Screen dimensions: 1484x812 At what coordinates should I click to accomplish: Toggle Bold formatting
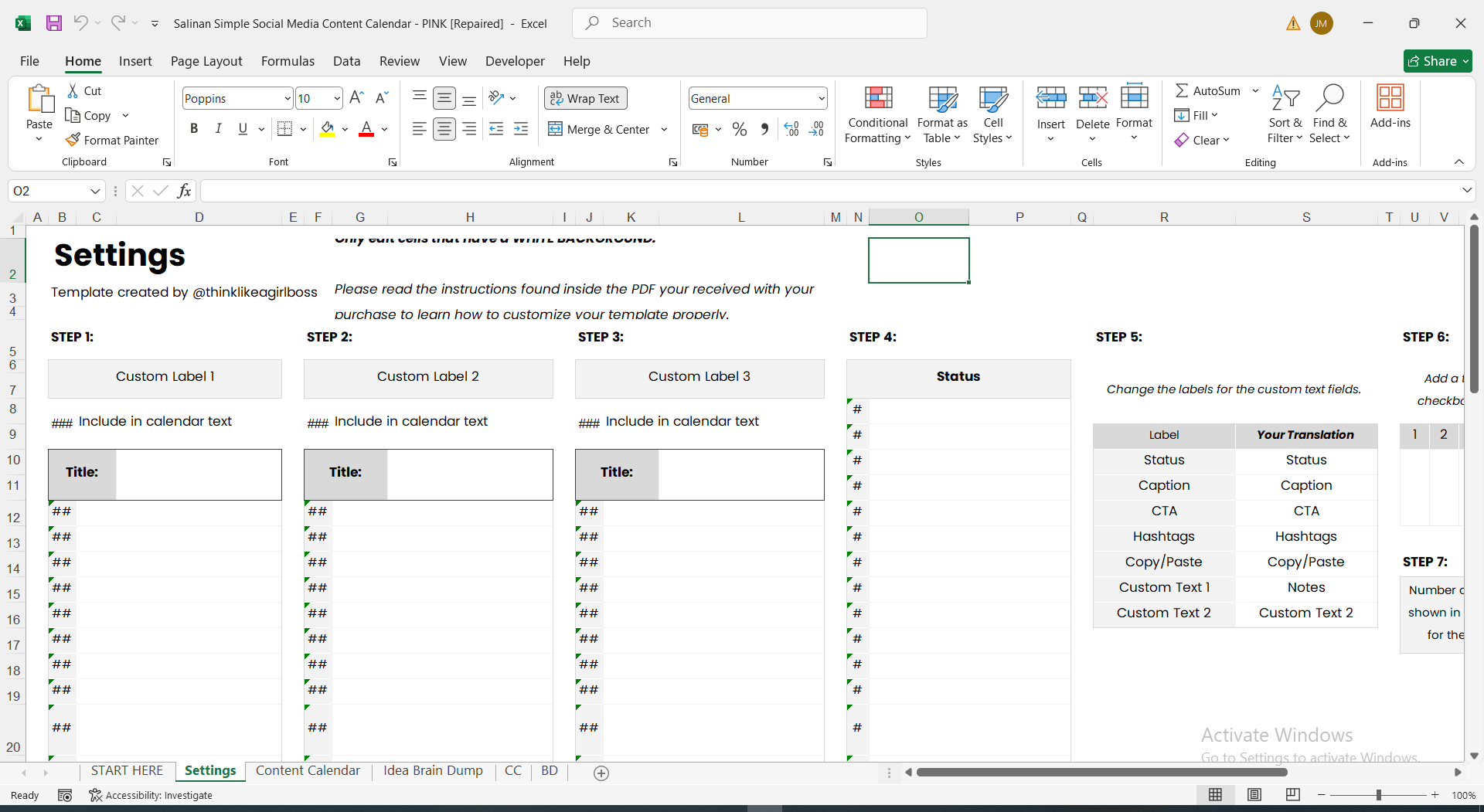point(194,129)
